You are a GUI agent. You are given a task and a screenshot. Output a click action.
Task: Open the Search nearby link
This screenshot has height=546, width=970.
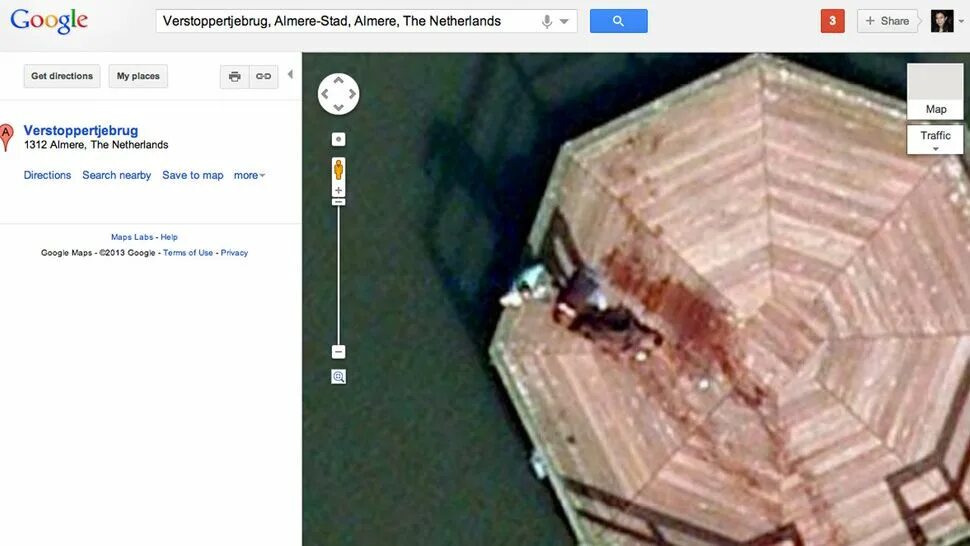coord(116,175)
